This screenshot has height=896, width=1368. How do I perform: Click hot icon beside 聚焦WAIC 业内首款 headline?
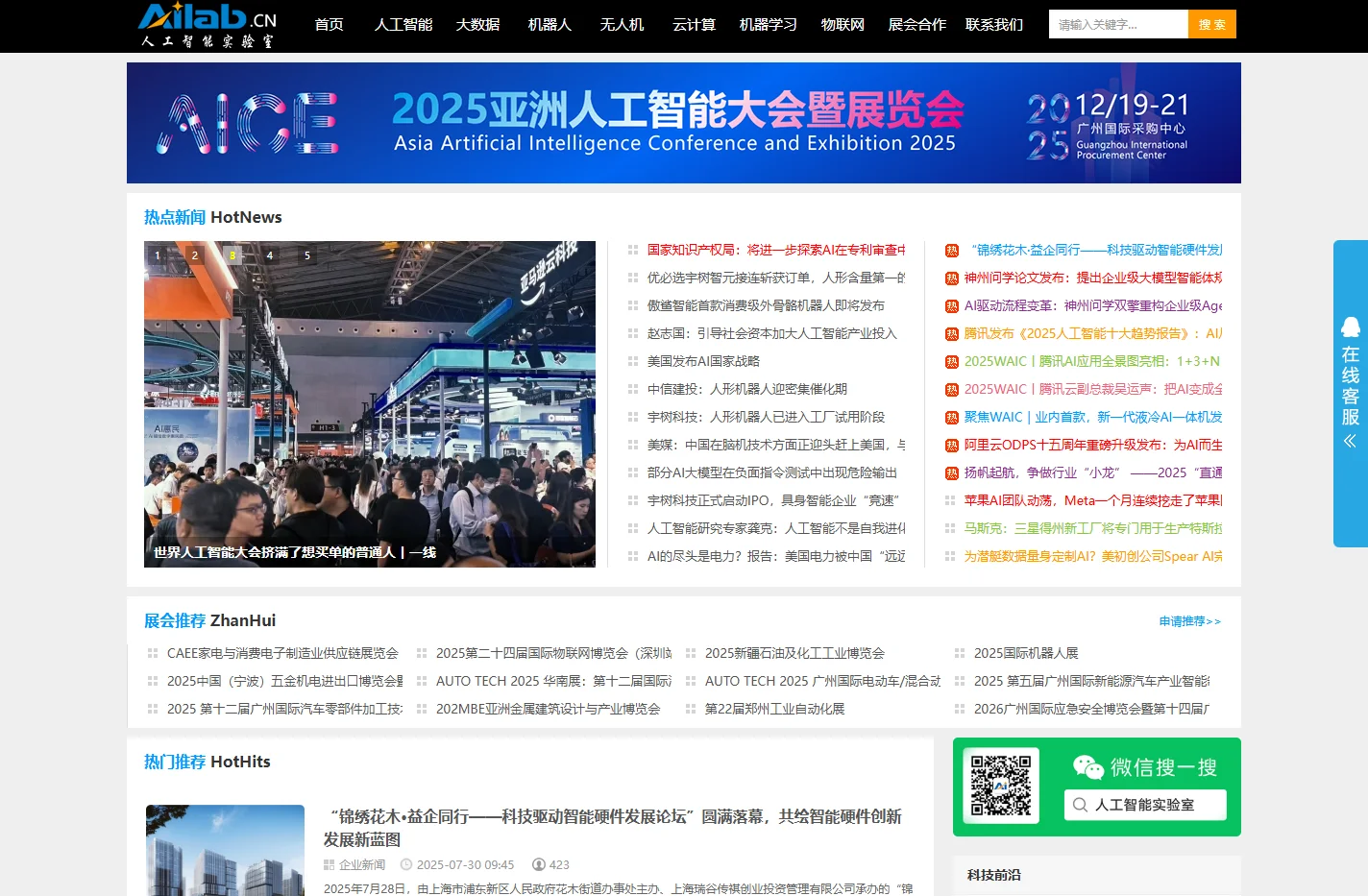click(951, 417)
